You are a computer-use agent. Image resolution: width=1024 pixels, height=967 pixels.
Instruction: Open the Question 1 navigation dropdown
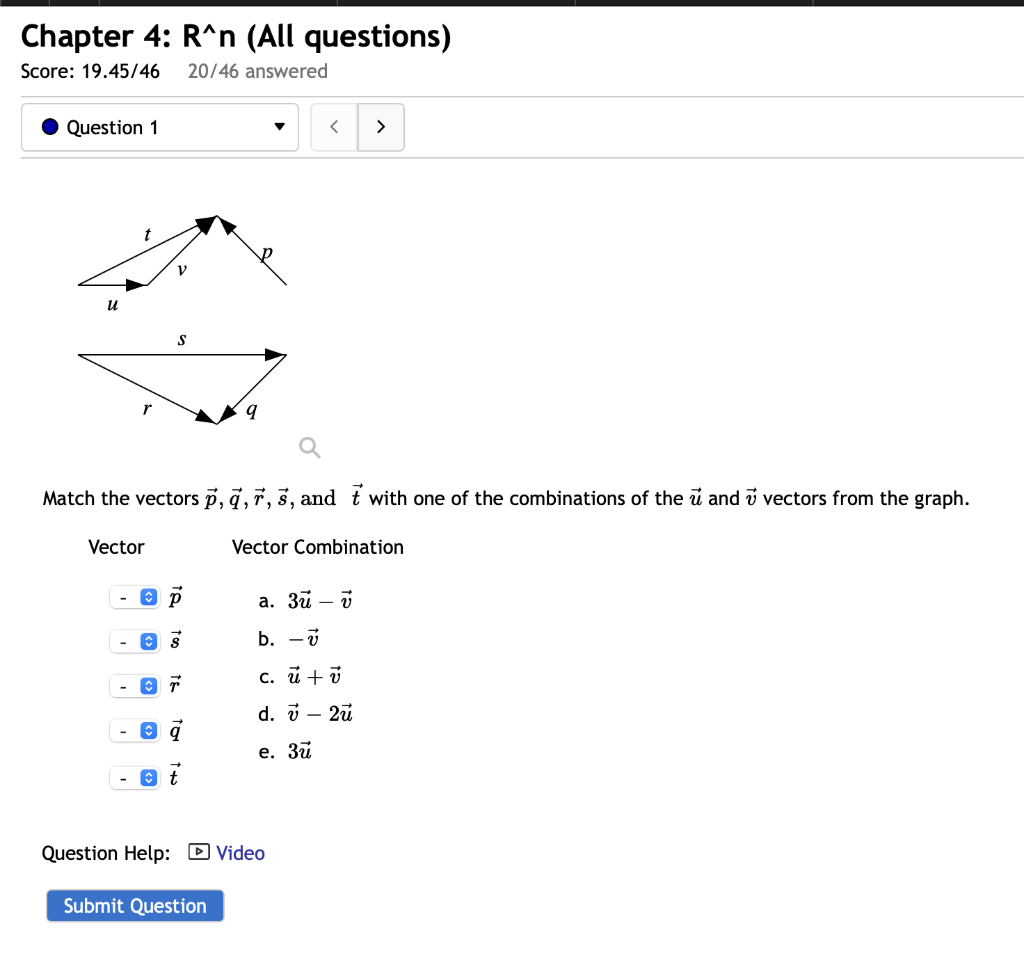click(160, 127)
